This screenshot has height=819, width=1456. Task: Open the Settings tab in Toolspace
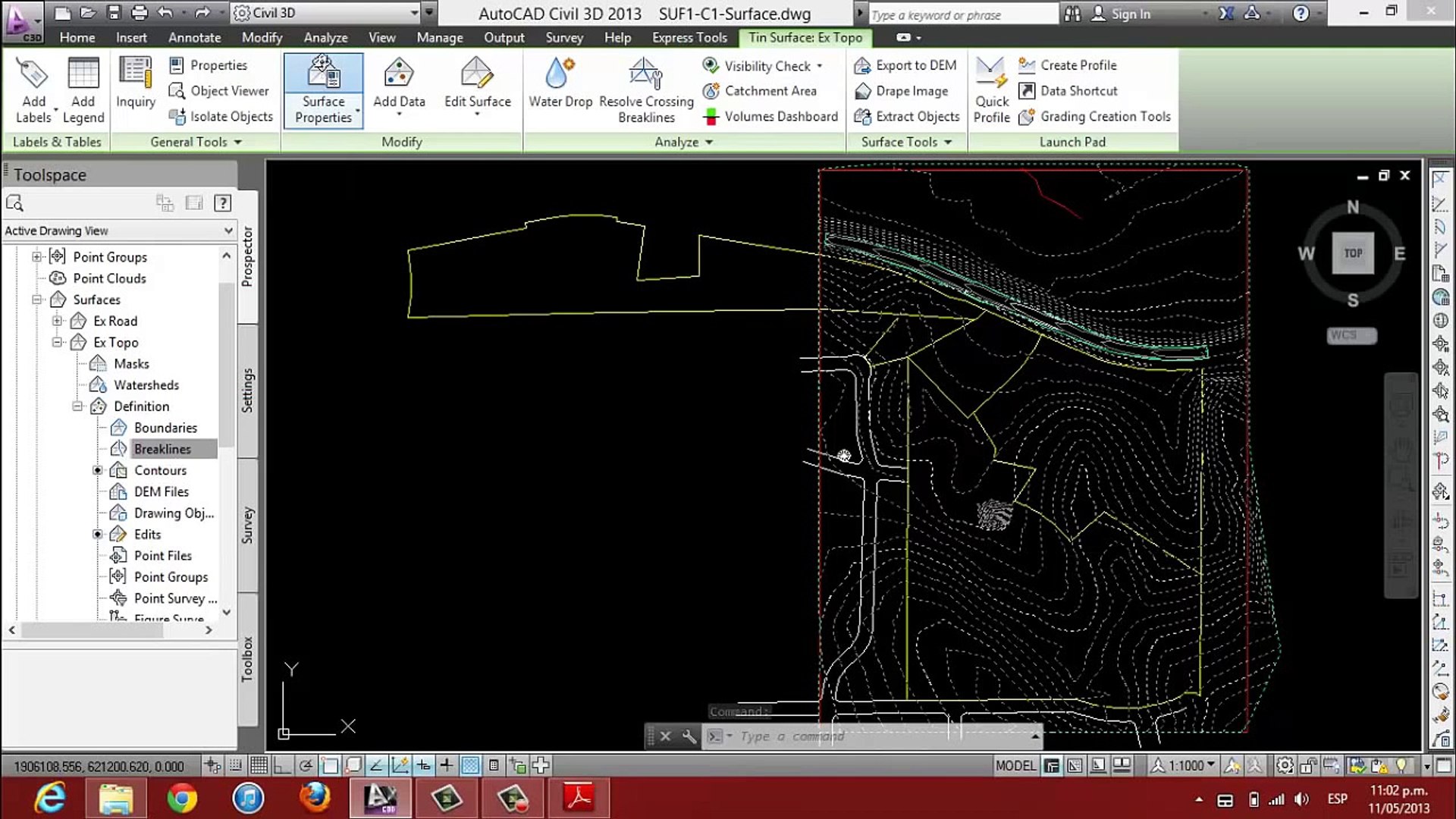point(247,391)
